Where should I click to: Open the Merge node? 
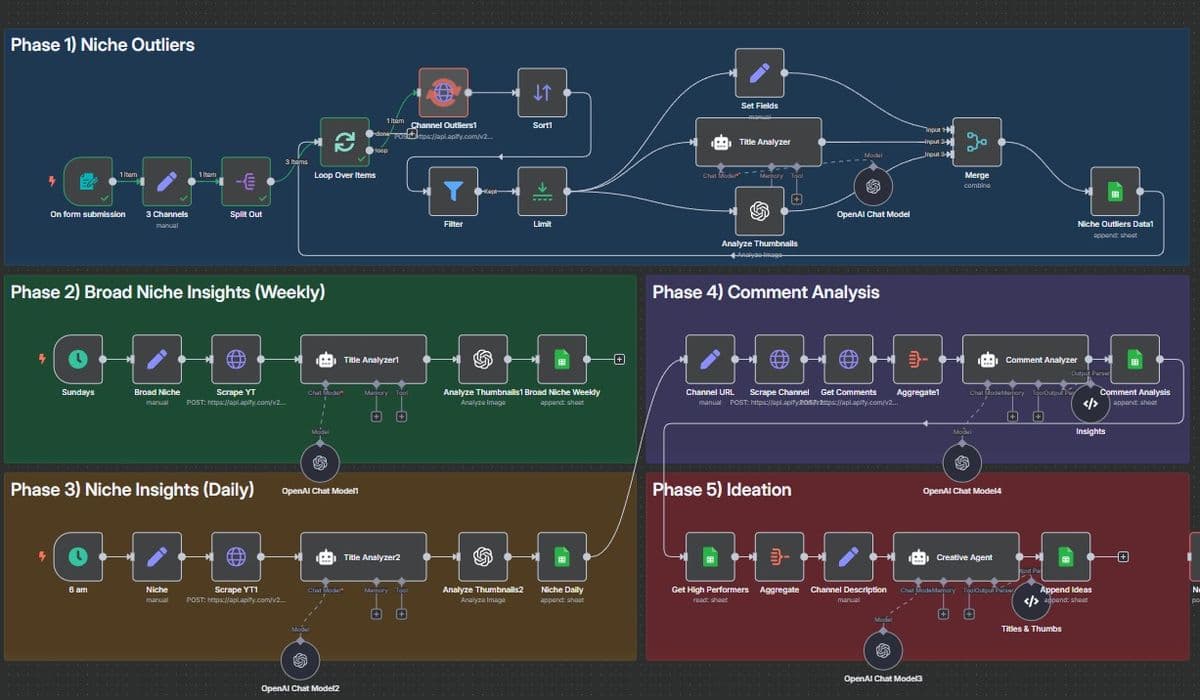click(977, 142)
